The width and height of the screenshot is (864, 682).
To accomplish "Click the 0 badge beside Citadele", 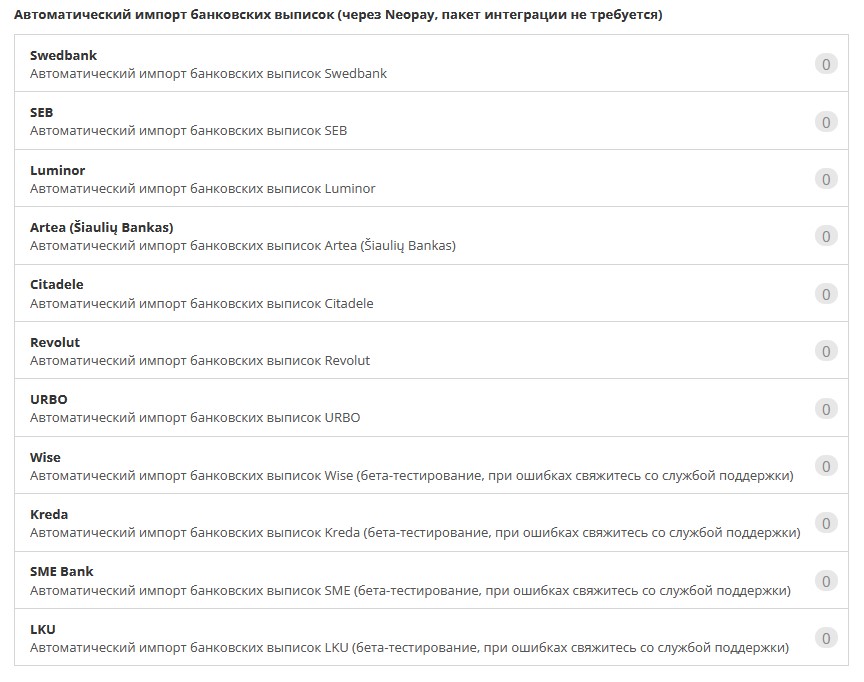I will 825,294.
